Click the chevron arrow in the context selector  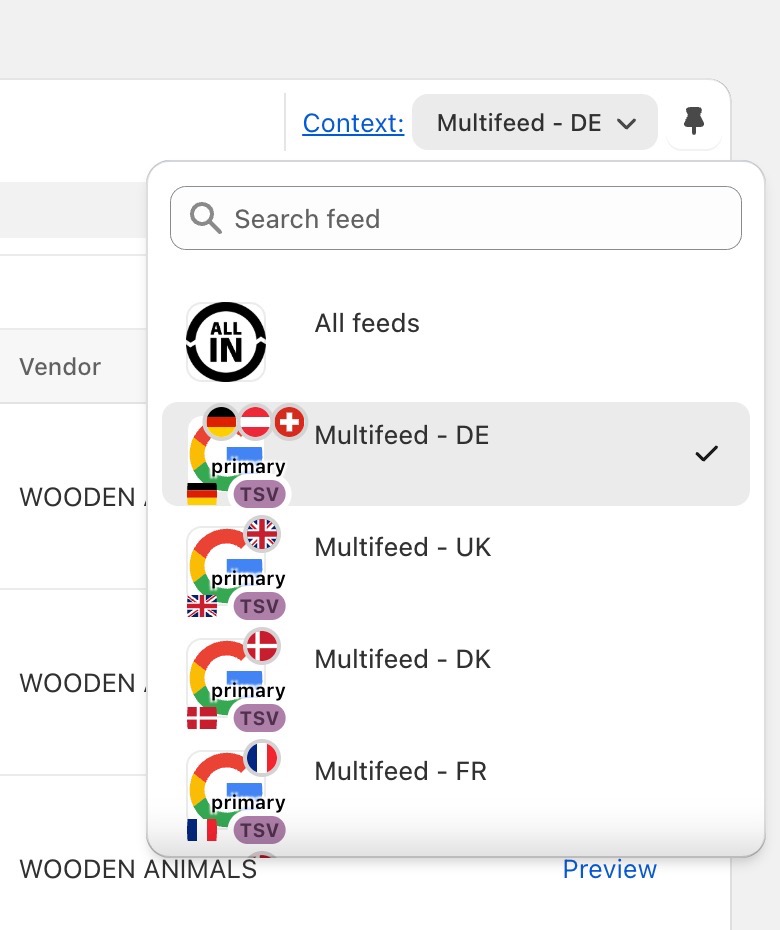click(627, 124)
